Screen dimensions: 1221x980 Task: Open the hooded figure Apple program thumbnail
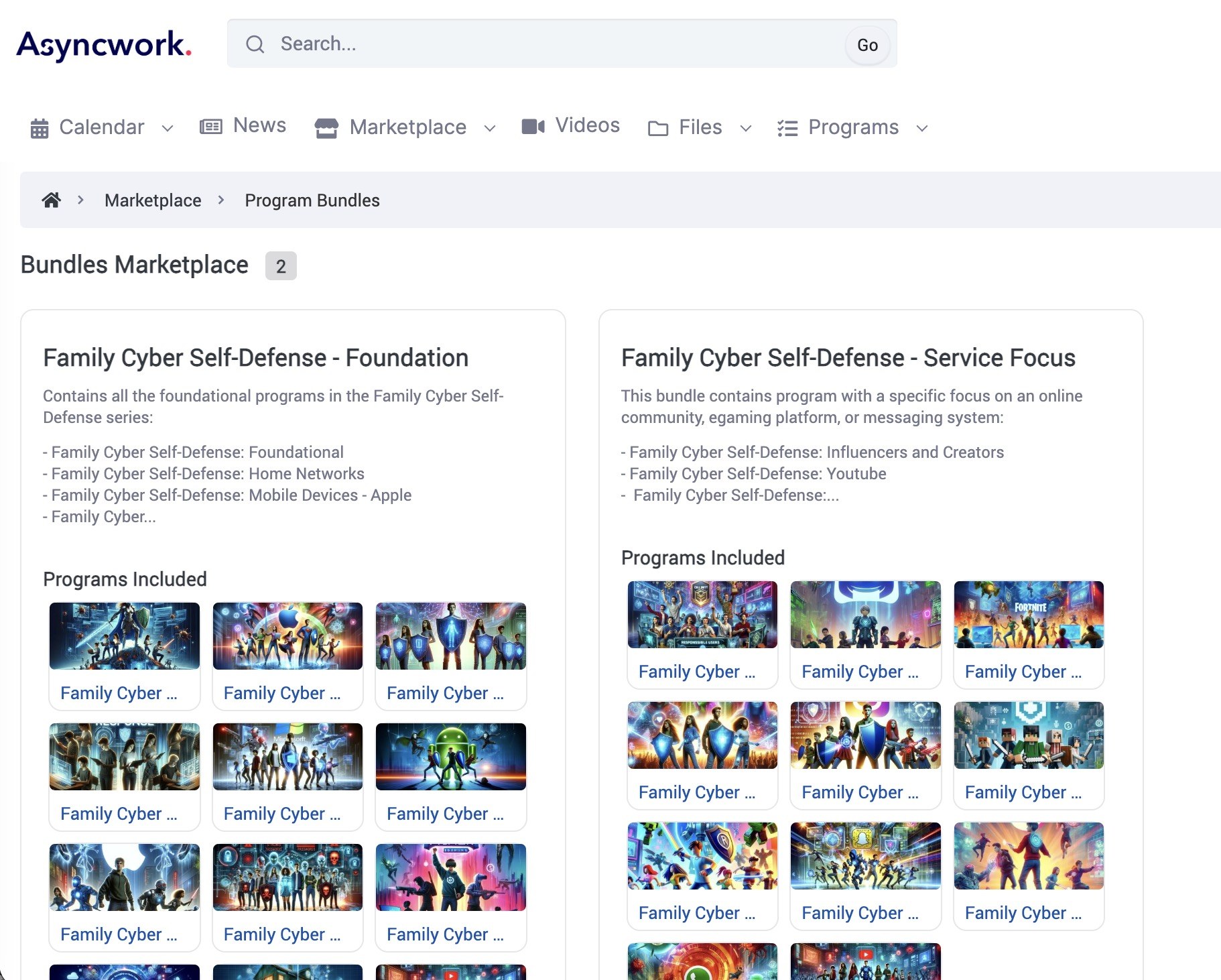(x=125, y=877)
